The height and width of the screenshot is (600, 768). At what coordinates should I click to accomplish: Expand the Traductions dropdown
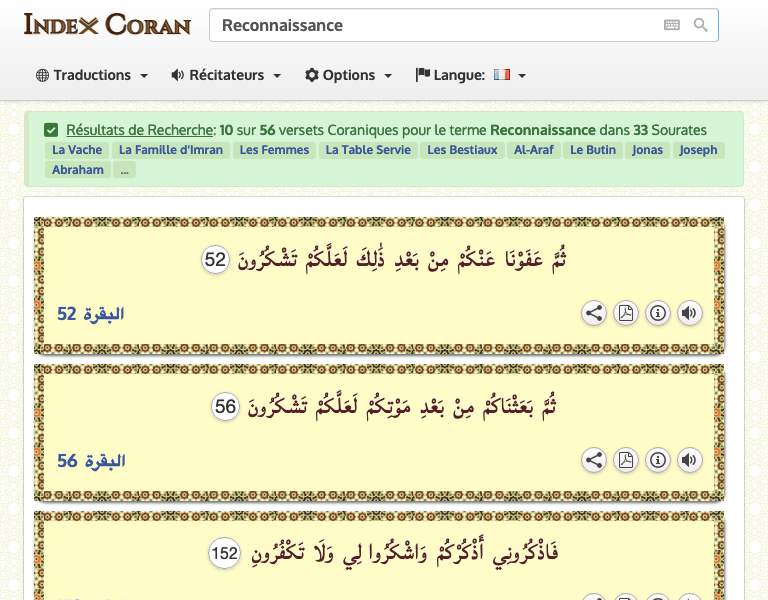click(x=92, y=75)
